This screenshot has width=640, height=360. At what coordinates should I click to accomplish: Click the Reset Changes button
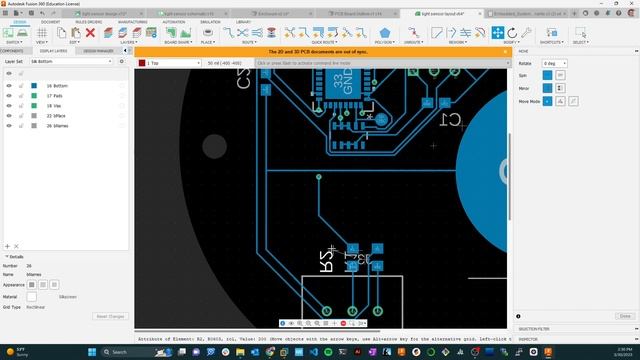pos(110,316)
